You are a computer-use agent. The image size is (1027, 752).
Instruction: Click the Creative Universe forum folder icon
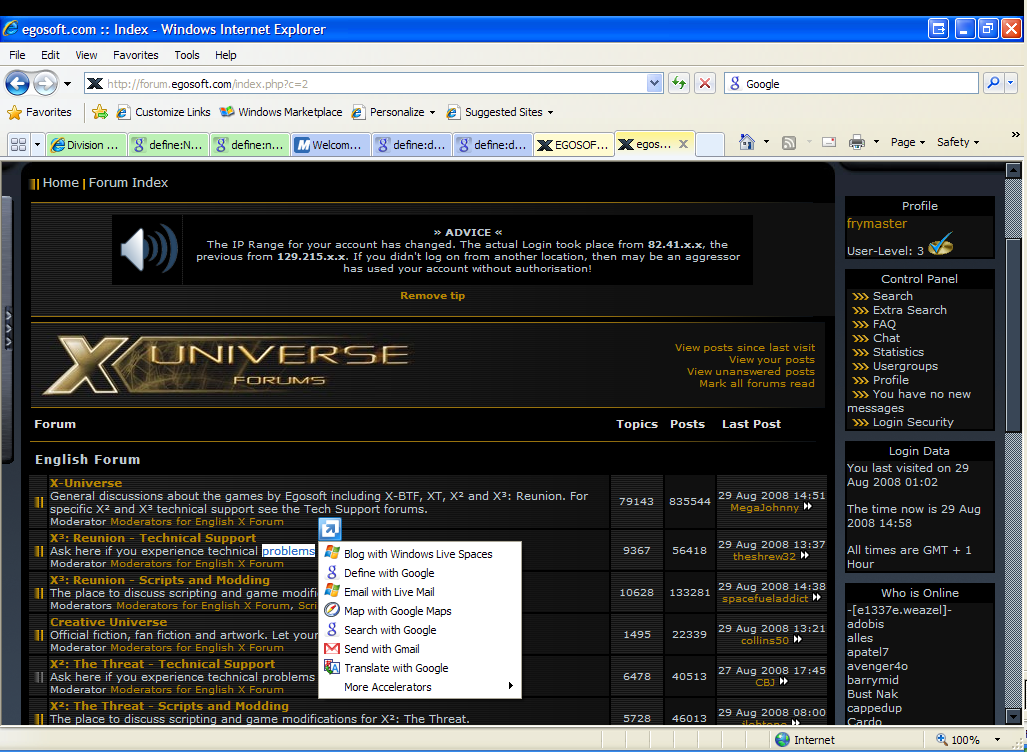point(39,635)
